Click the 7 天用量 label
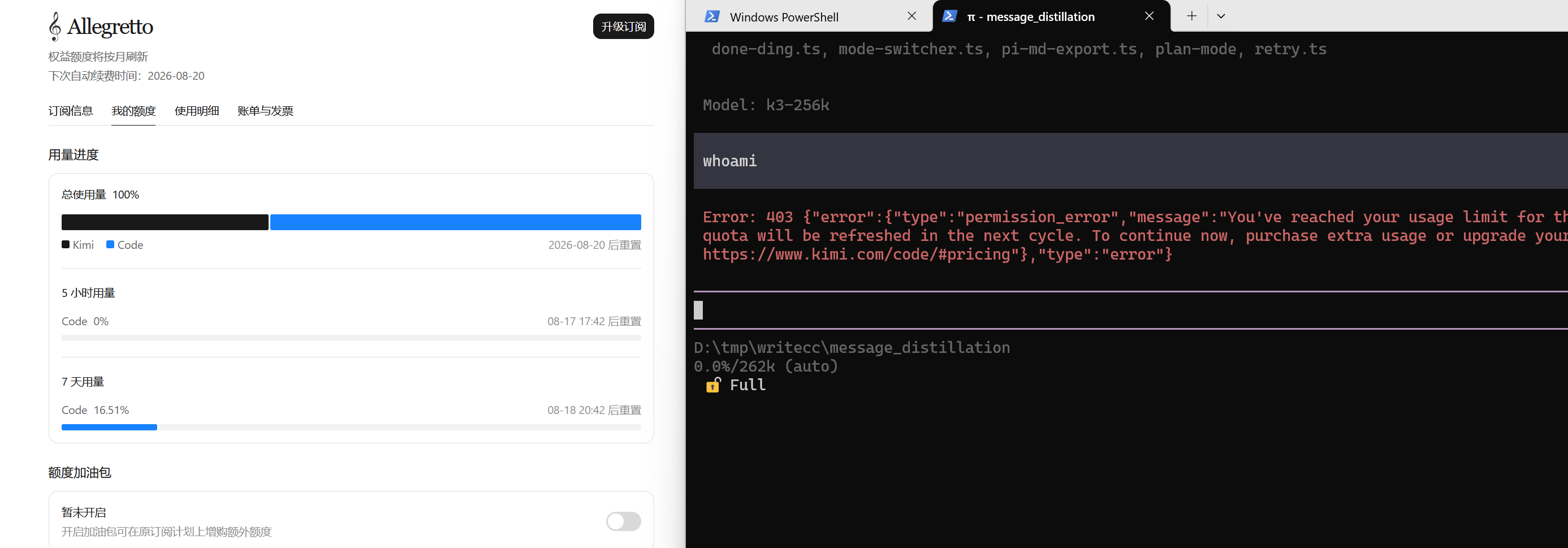 [x=83, y=382]
